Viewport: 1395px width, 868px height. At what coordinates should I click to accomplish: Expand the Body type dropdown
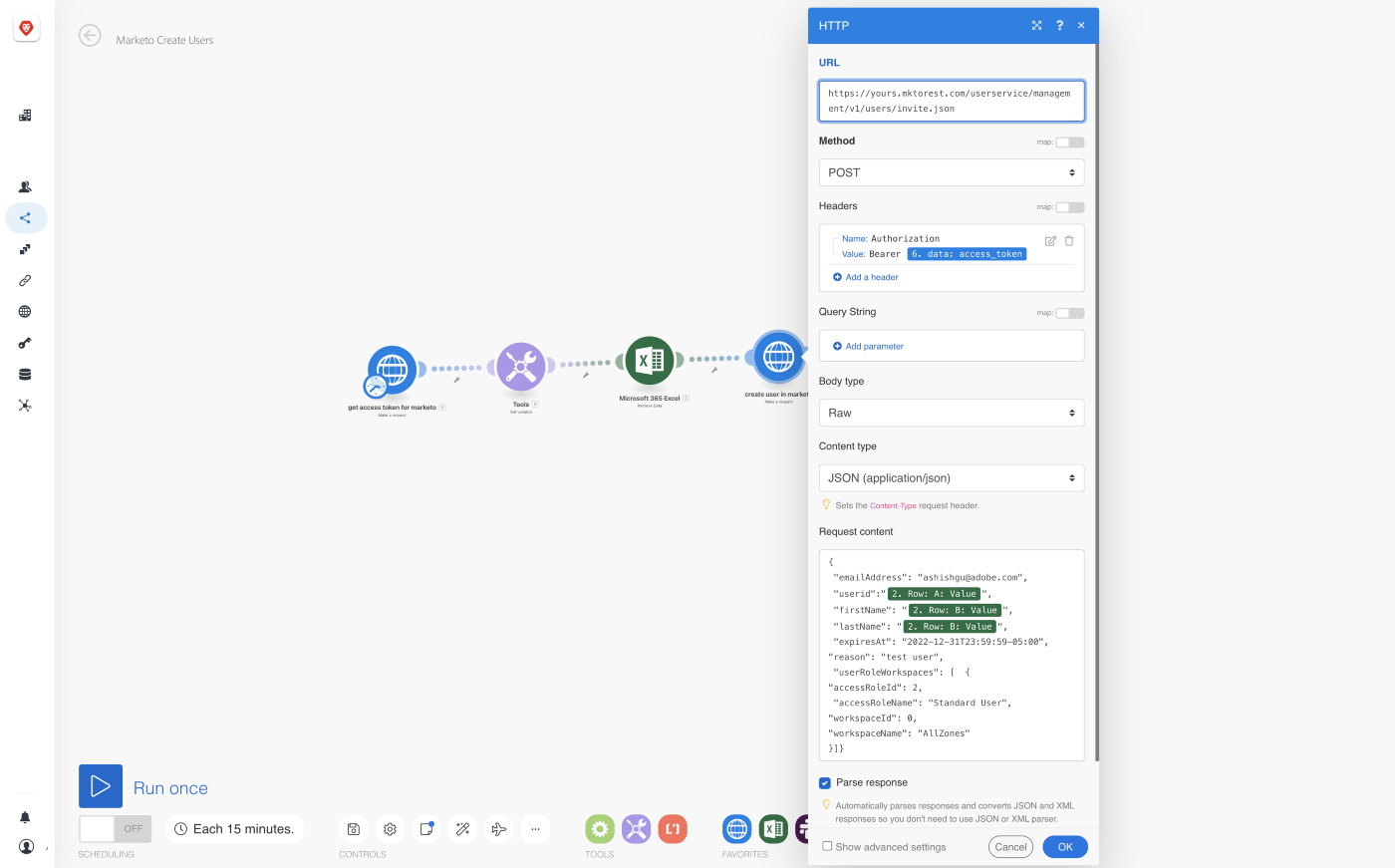[x=951, y=413]
